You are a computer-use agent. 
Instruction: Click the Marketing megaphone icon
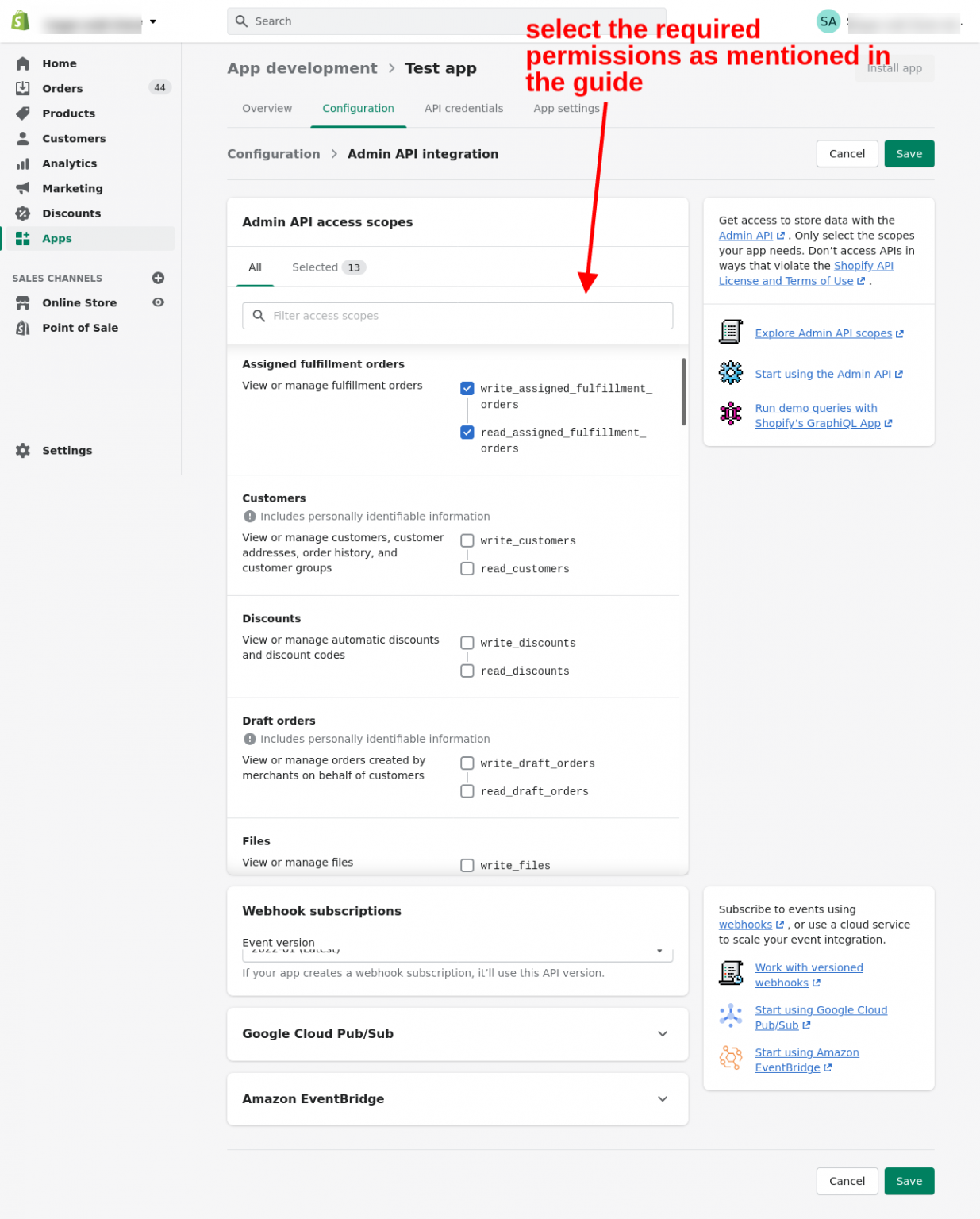(x=23, y=188)
